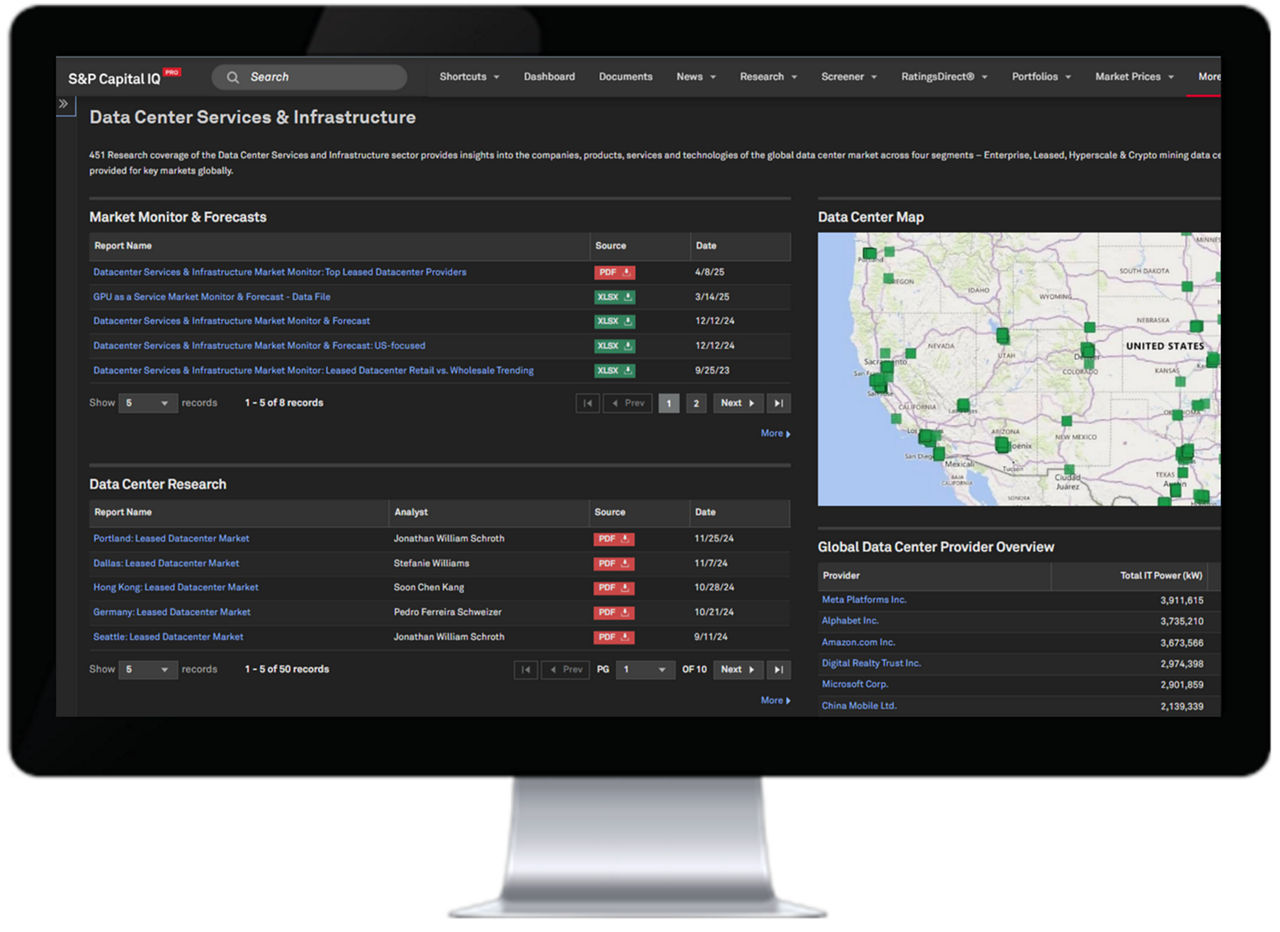Download XLSX for Market Monitor & Forecast: US-focused

615,346
